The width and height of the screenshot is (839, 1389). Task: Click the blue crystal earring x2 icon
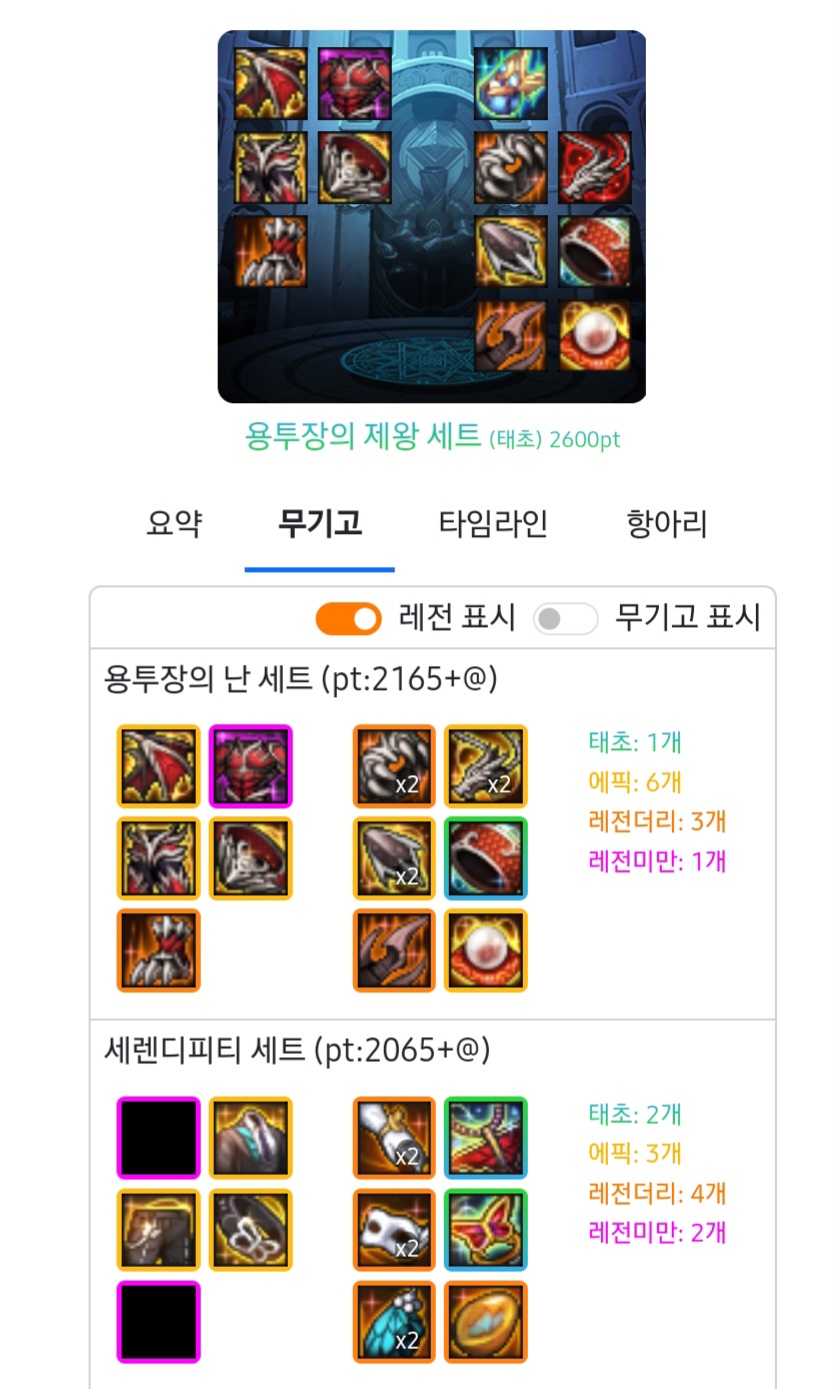[x=394, y=1322]
